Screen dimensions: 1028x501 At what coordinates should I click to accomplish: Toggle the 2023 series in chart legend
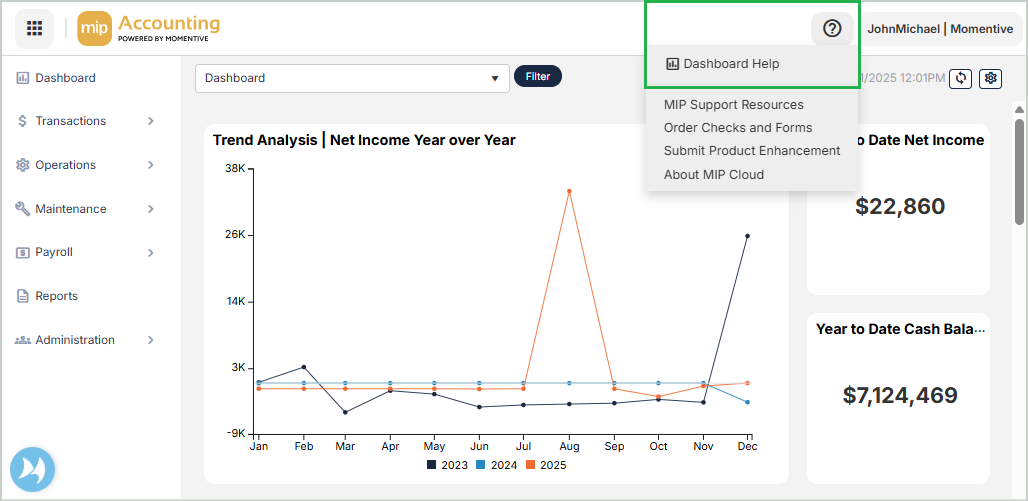click(447, 465)
